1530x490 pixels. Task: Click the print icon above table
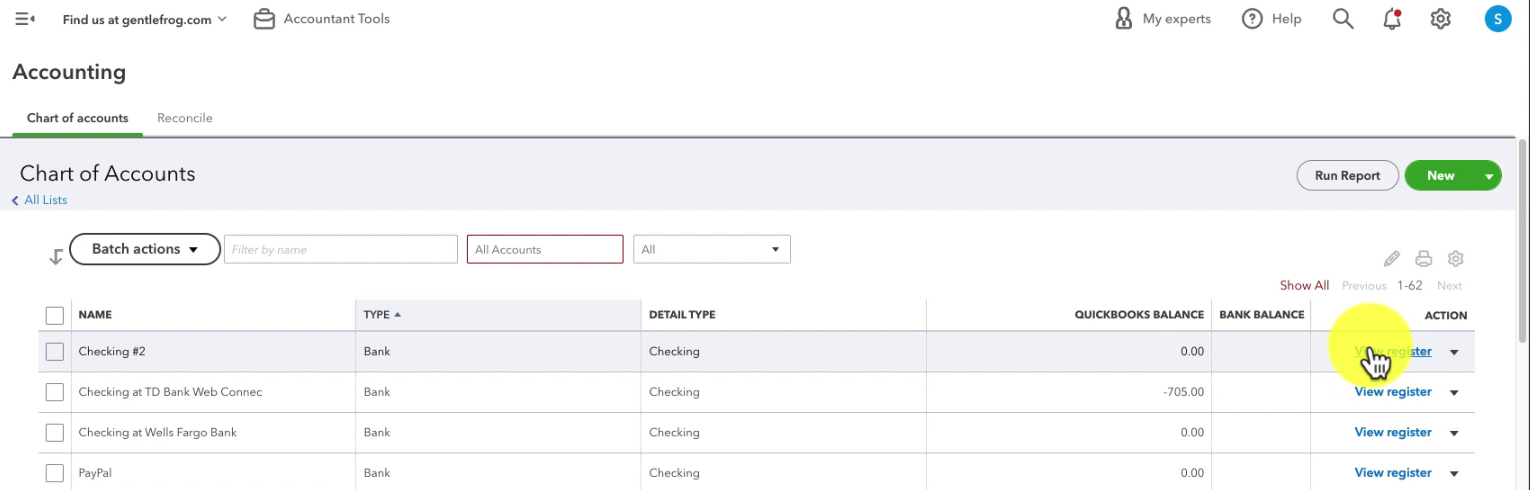pos(1424,259)
